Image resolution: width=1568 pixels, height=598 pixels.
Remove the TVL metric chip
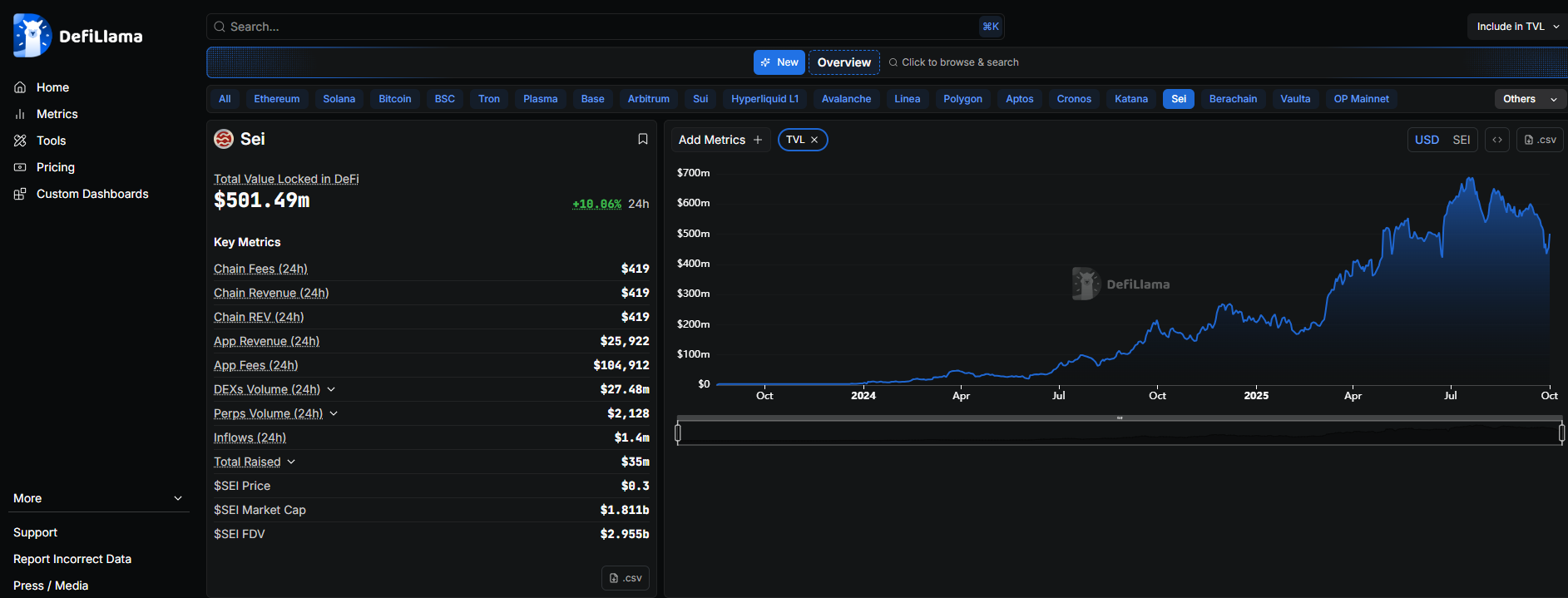click(814, 140)
